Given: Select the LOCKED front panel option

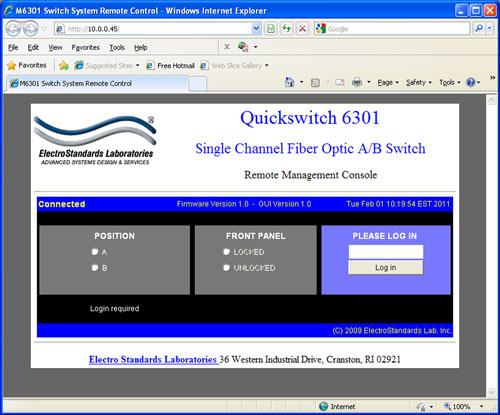Looking at the screenshot, I should pyautogui.click(x=226, y=252).
